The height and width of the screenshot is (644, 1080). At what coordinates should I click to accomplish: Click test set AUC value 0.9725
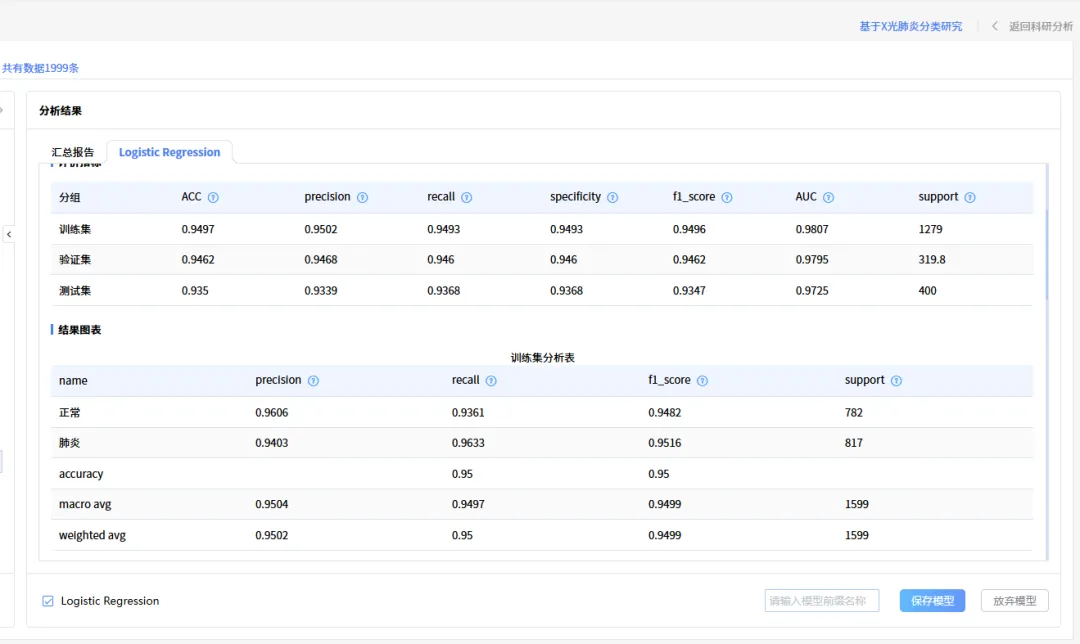coord(812,291)
